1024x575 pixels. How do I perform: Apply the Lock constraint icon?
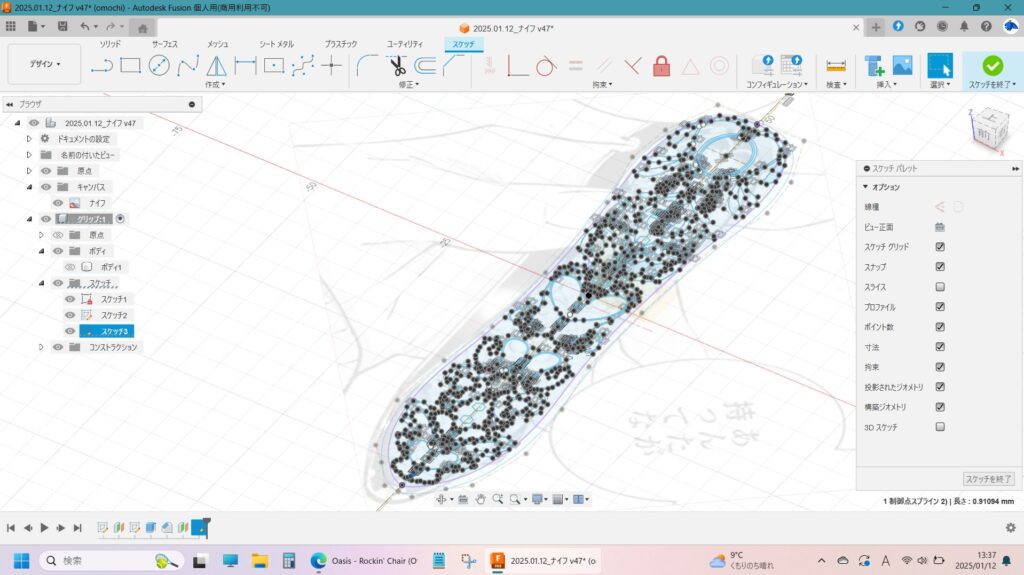pos(661,66)
